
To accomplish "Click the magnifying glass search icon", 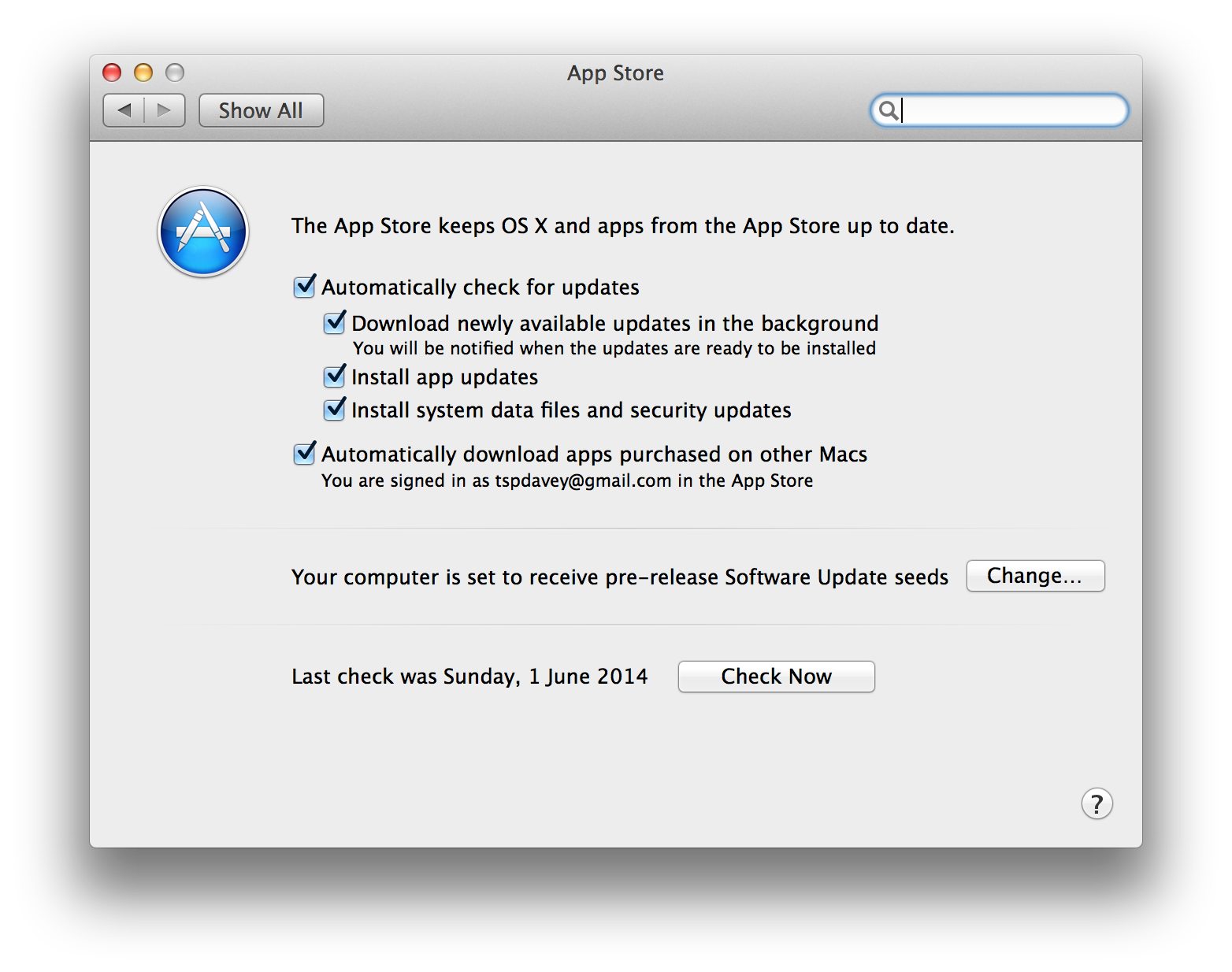I will point(888,110).
